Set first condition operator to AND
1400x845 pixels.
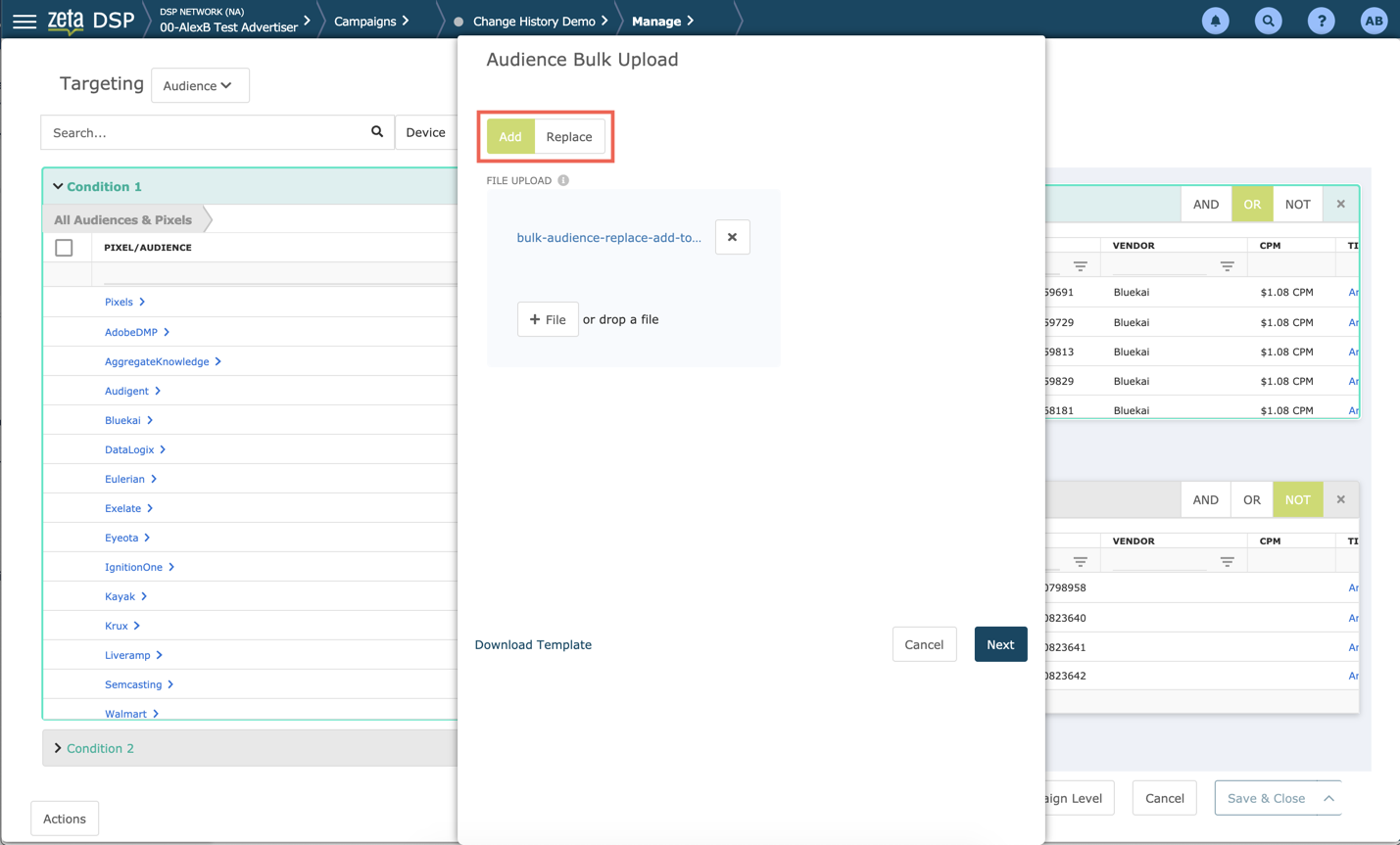coord(1205,205)
